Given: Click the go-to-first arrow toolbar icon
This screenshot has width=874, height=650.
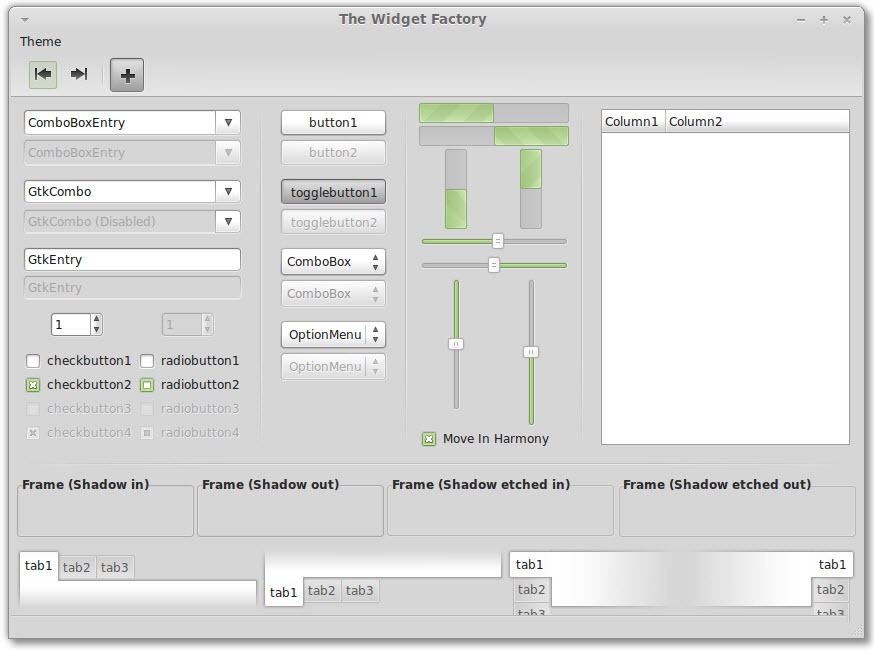Looking at the screenshot, I should click(x=43, y=74).
